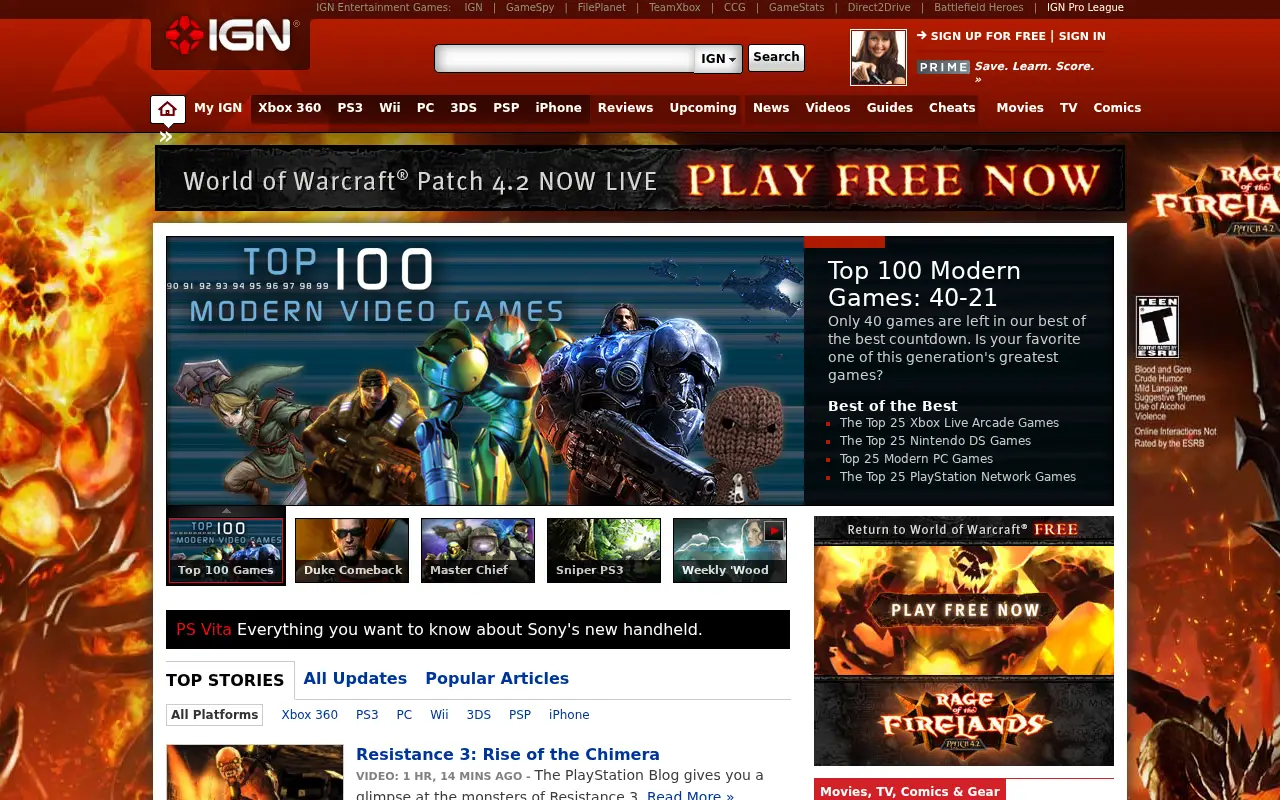Go to the Movies section

1020,108
